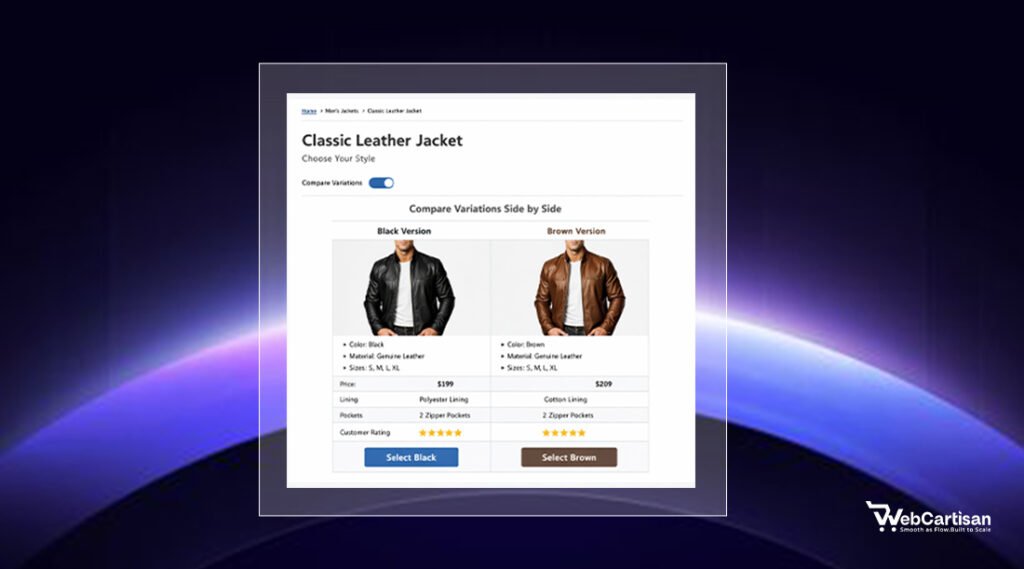The width and height of the screenshot is (1024, 569).
Task: Open the brown leather jacket image
Action: 569,287
